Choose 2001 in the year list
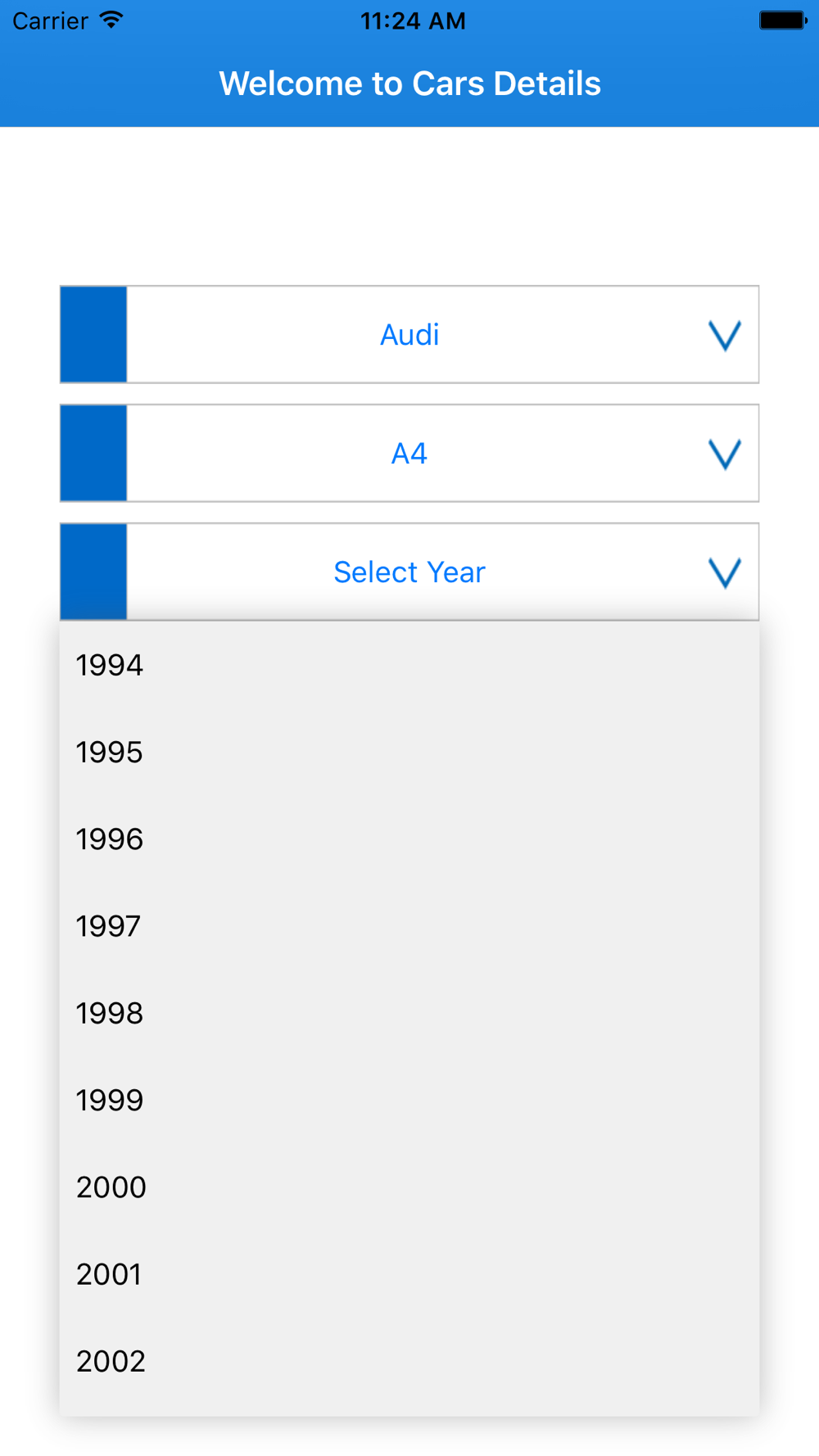Viewport: 819px width, 1456px height. 109,1274
